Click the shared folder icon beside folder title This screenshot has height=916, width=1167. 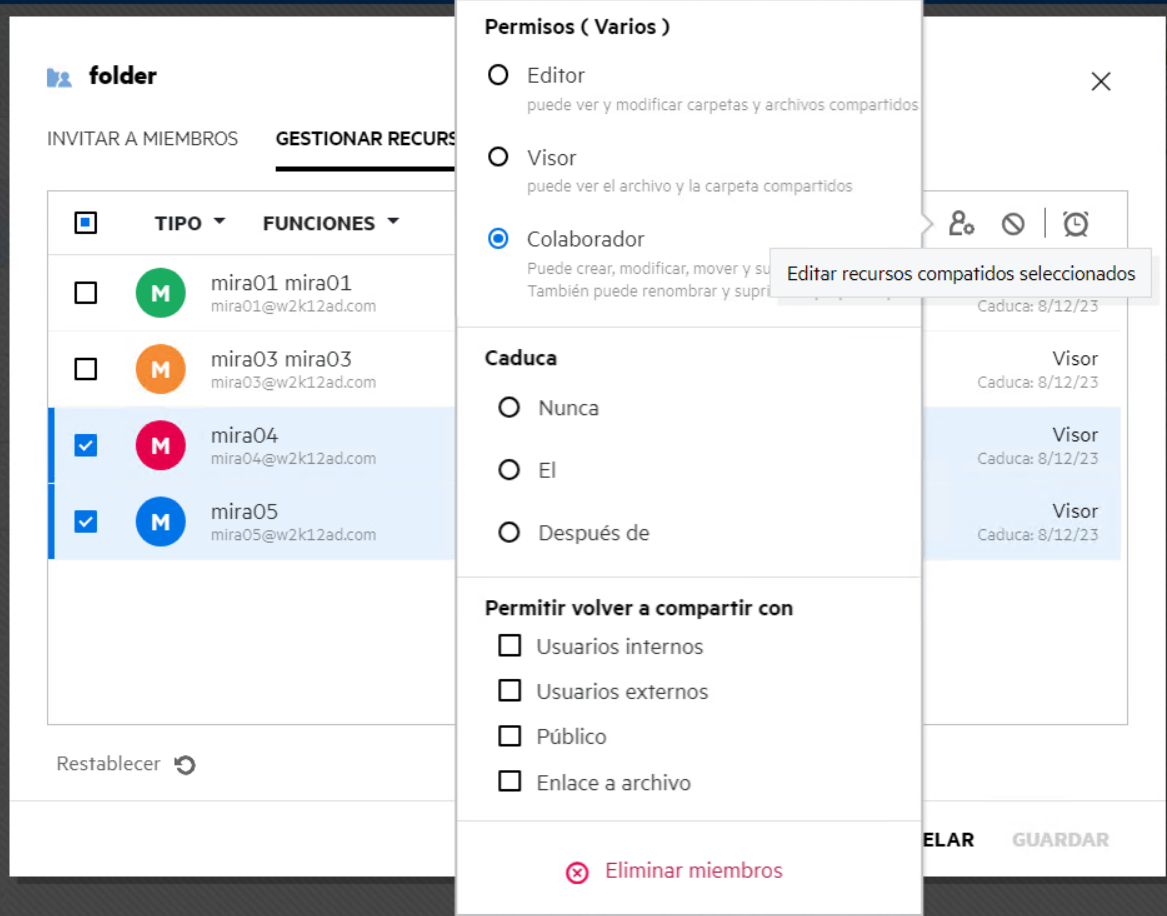(59, 77)
